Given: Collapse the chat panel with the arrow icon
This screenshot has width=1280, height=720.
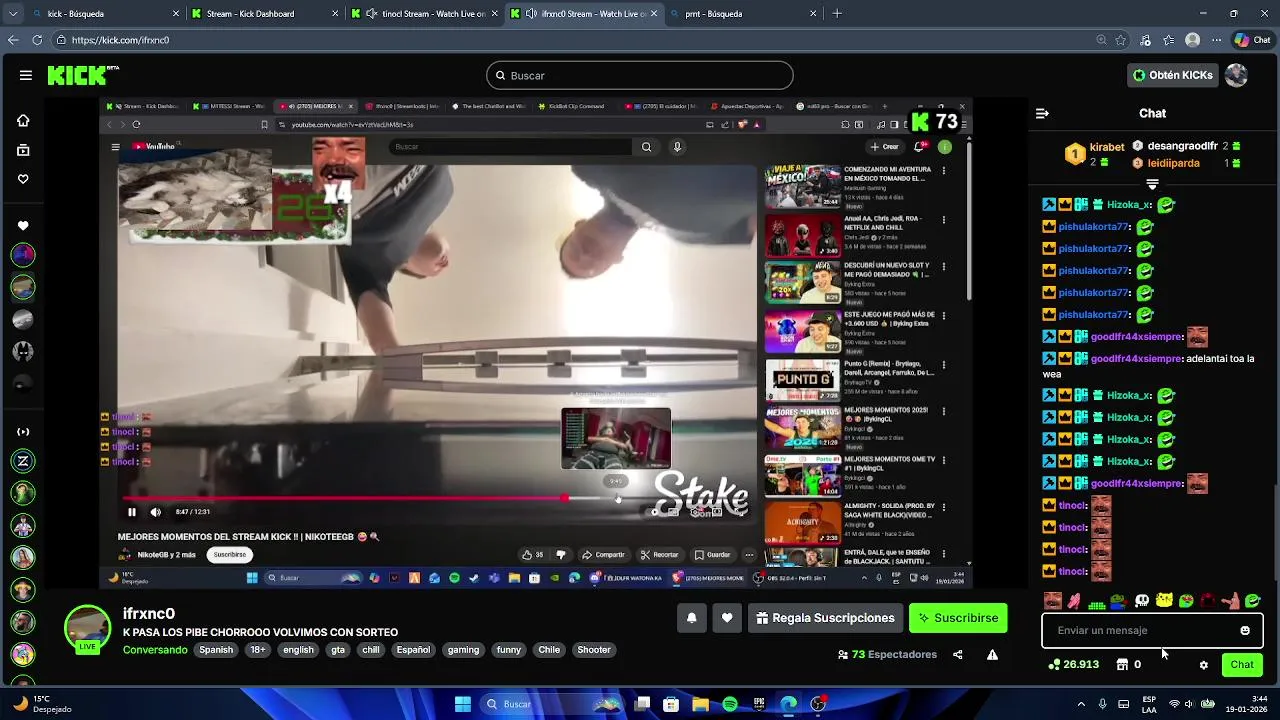Looking at the screenshot, I should 1042,113.
